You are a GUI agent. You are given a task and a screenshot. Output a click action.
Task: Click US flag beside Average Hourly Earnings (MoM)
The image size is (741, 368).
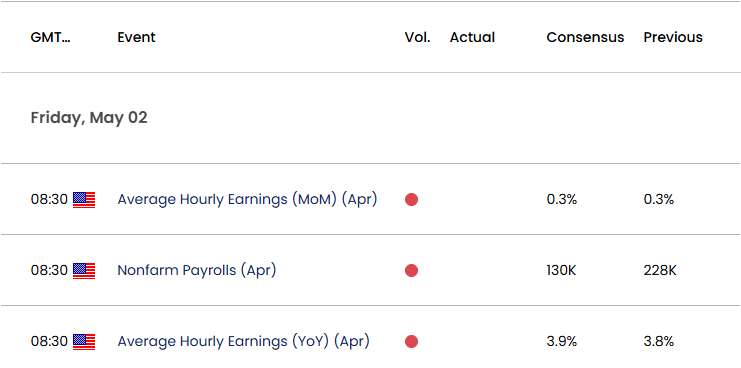pyautogui.click(x=84, y=200)
